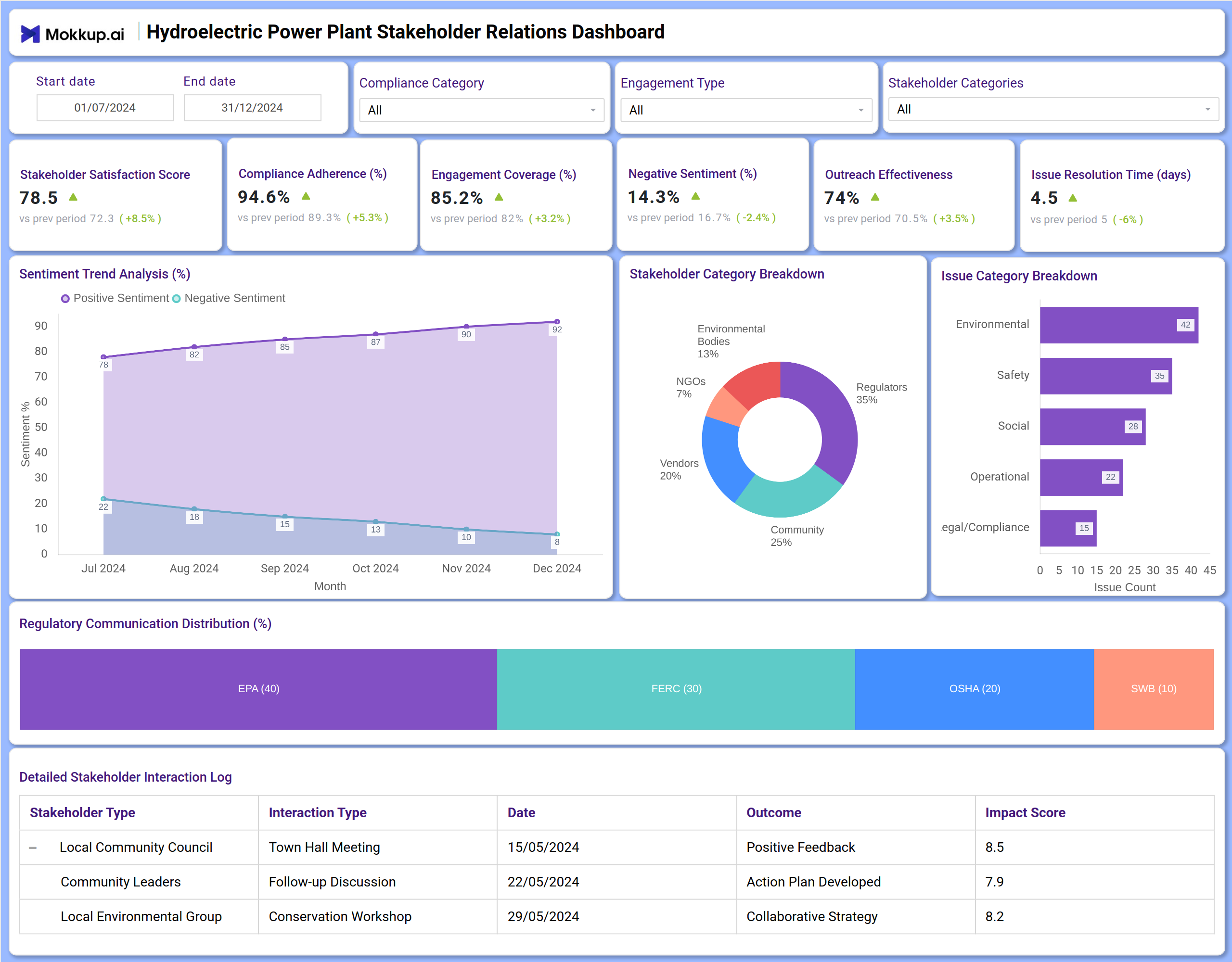1232x962 pixels.
Task: Click Outreach Effectiveness green trend arrow
Action: (875, 197)
